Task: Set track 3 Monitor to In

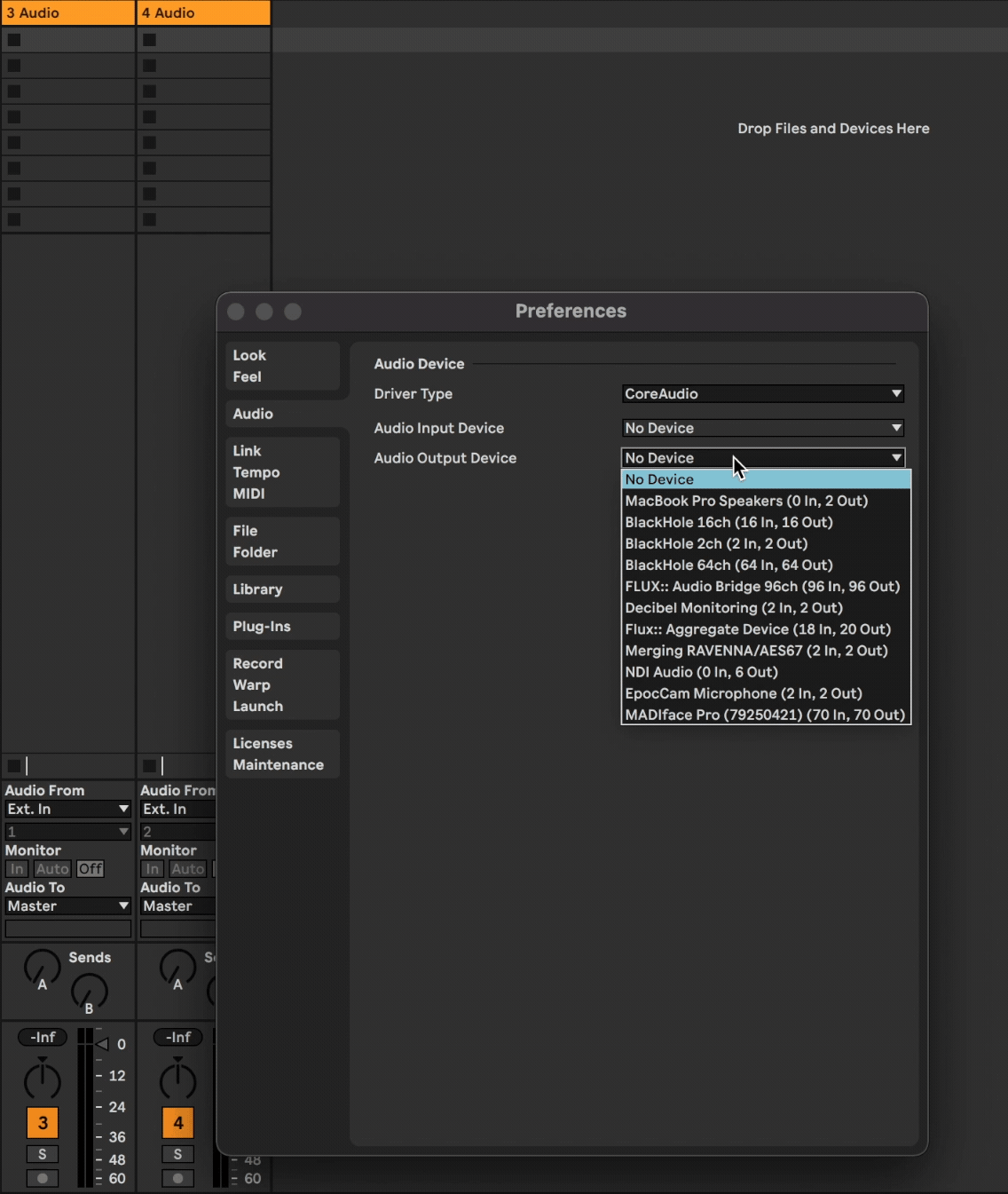Action: [17, 869]
